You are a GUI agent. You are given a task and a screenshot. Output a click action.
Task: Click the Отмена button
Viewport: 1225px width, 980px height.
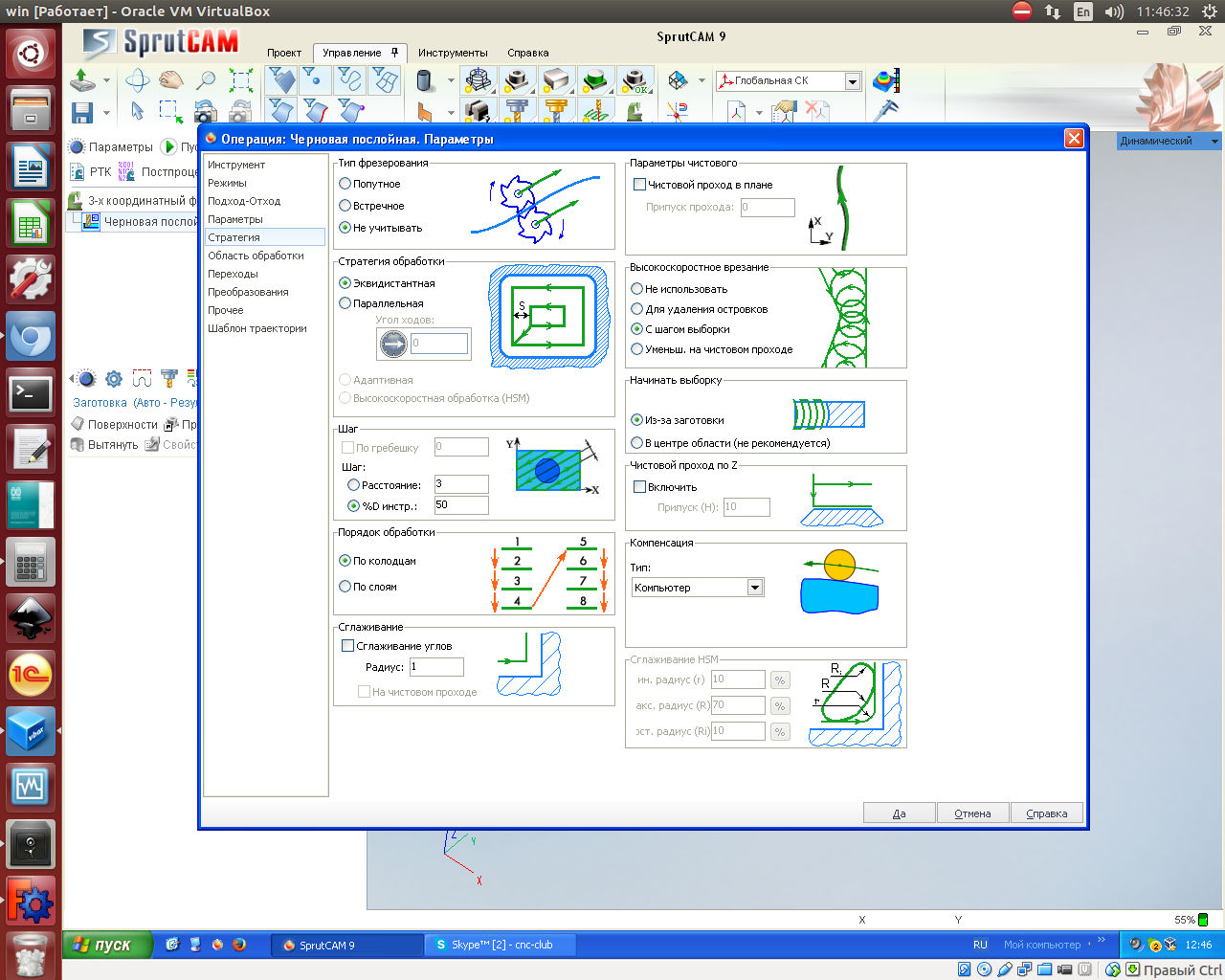click(x=972, y=813)
